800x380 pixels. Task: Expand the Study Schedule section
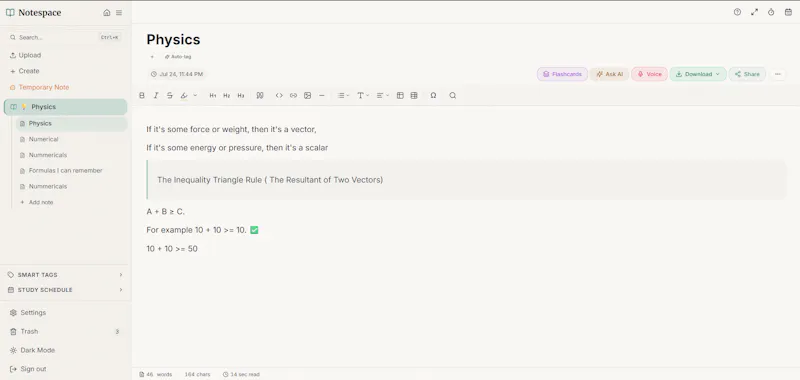tap(65, 290)
